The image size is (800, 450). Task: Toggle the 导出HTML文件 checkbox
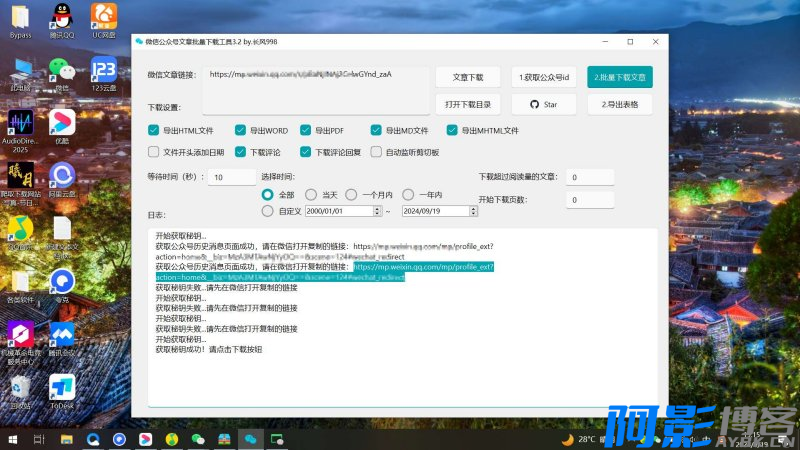click(x=154, y=130)
